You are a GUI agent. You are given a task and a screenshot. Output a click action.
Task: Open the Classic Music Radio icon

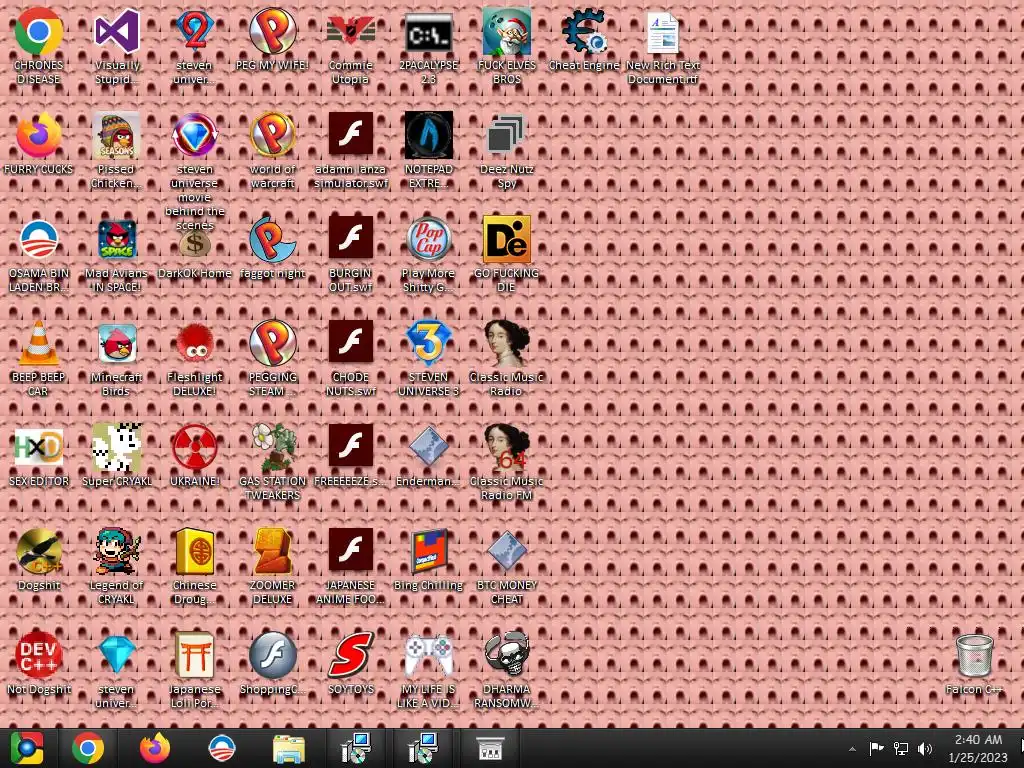tap(506, 358)
